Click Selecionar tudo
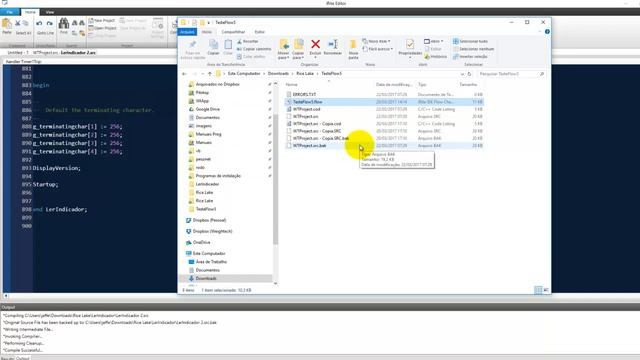The width and height of the screenshot is (640, 360). [x=470, y=41]
